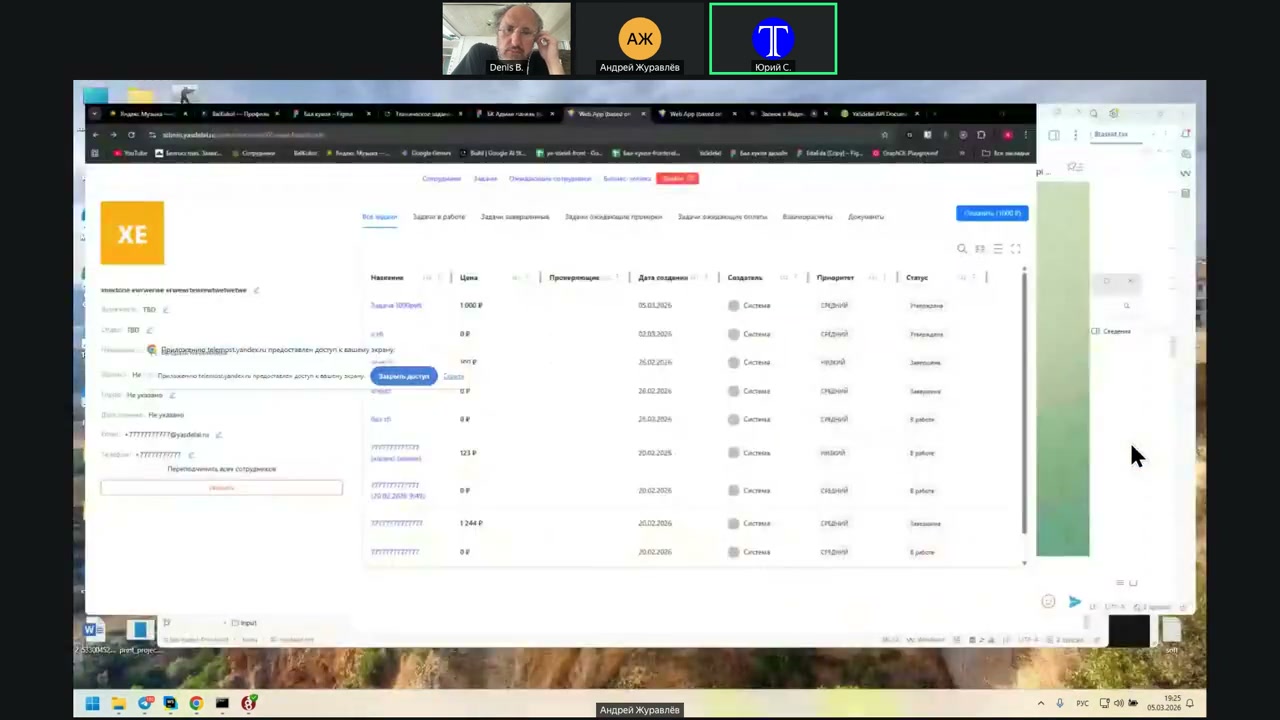1280x720 pixels.
Task: Open the Документы tab
Action: (x=866, y=216)
